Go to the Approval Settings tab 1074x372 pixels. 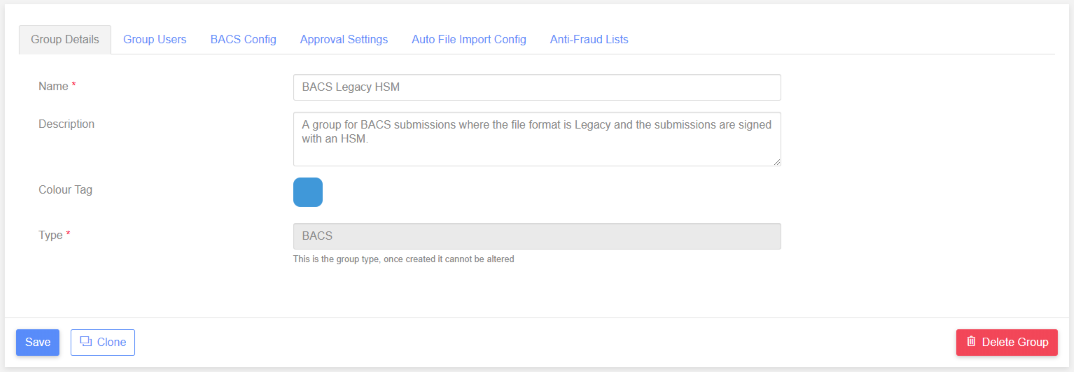tap(344, 40)
